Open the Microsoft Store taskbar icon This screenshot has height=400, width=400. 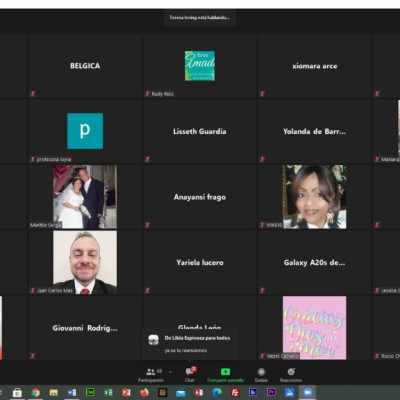point(17,393)
